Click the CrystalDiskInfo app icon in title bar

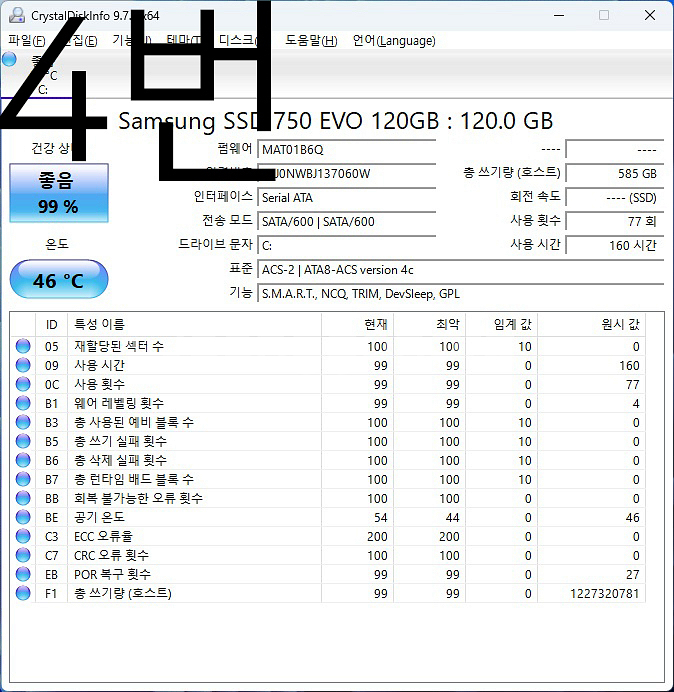click(17, 15)
